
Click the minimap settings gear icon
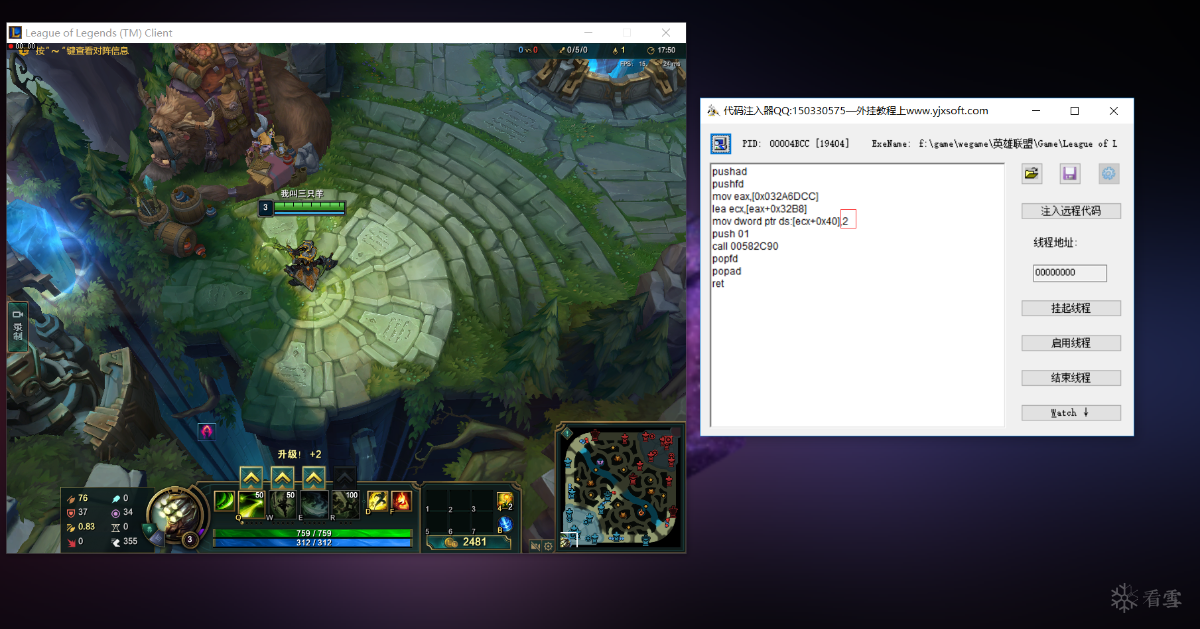coord(548,546)
